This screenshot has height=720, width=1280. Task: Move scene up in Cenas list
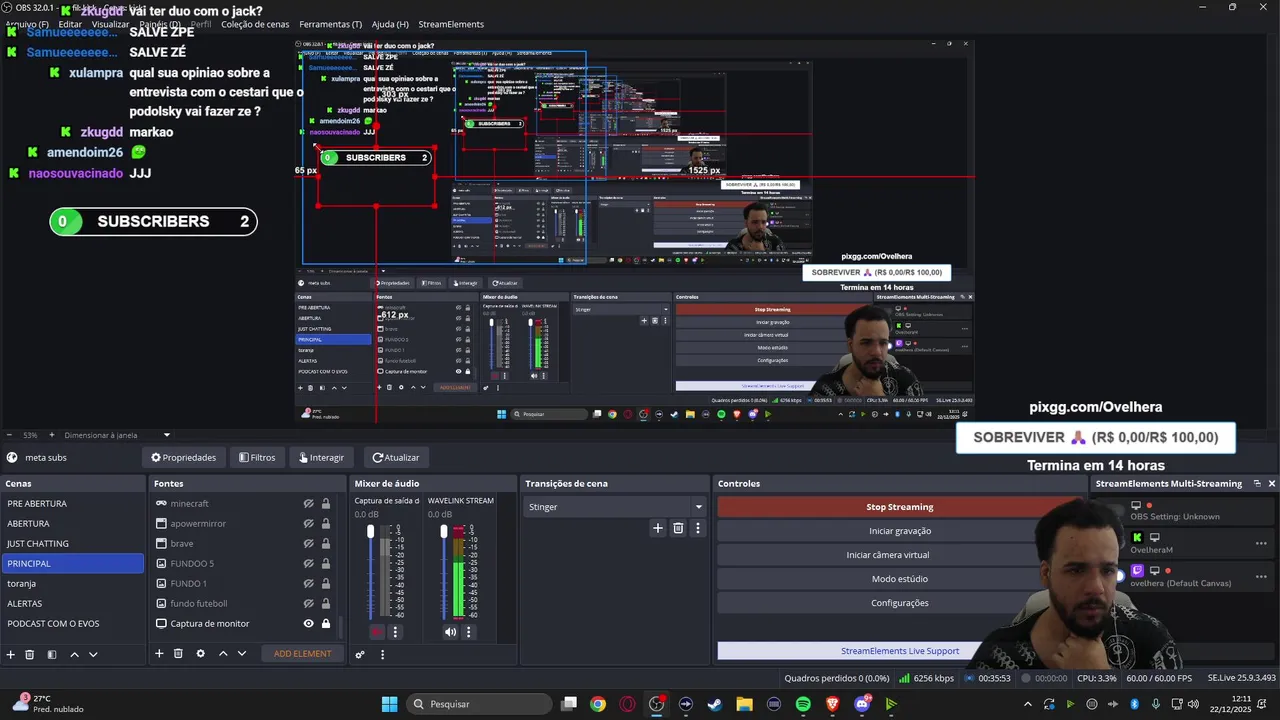74,654
